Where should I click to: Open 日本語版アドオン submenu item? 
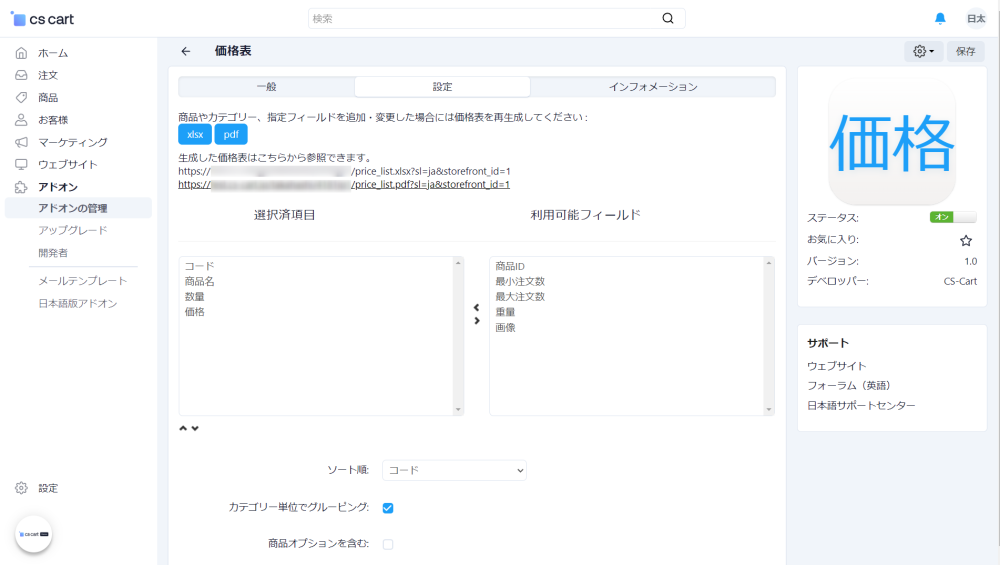coord(78,304)
